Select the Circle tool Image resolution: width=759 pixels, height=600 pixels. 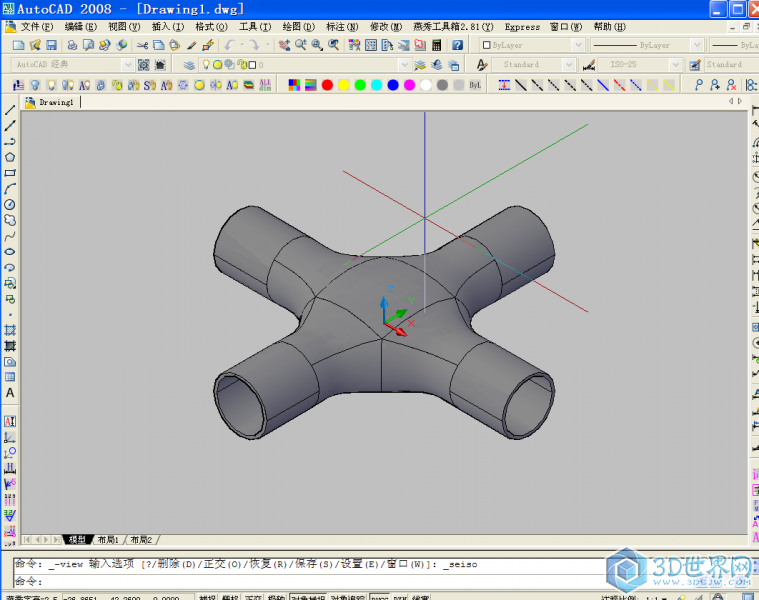[10, 205]
